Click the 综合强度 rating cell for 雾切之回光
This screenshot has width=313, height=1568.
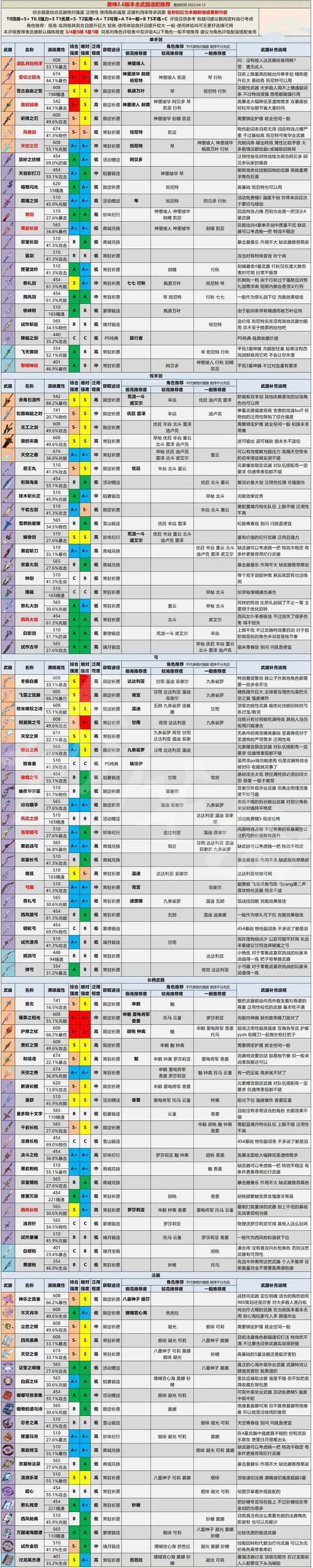click(x=74, y=77)
